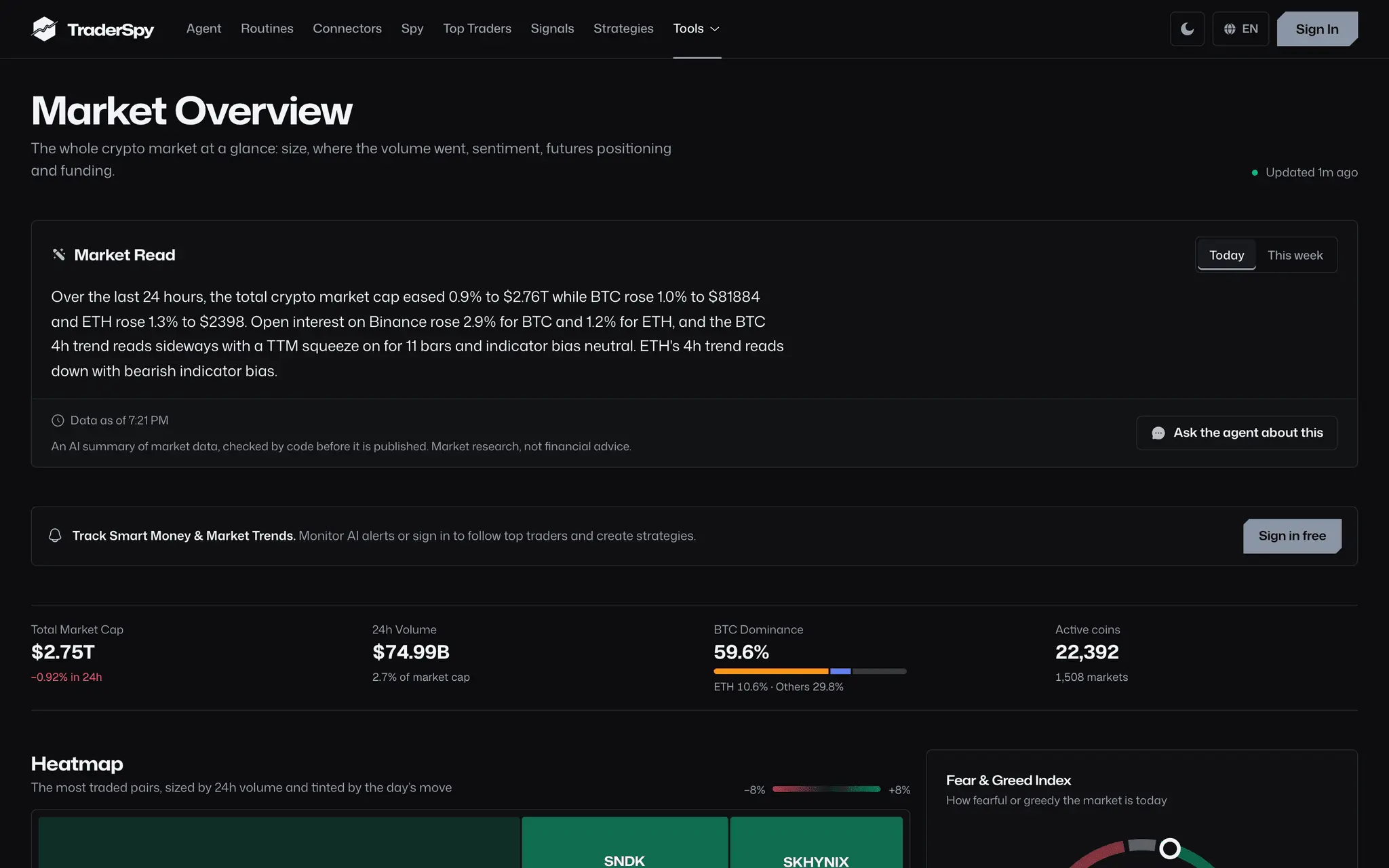
Task: Click the heatmap color scale legend
Action: (x=826, y=789)
